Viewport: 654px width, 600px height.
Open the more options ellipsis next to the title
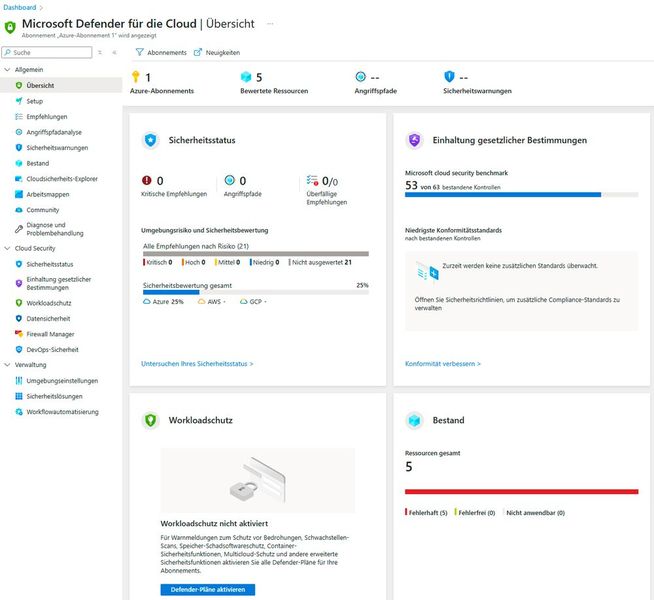click(270, 24)
